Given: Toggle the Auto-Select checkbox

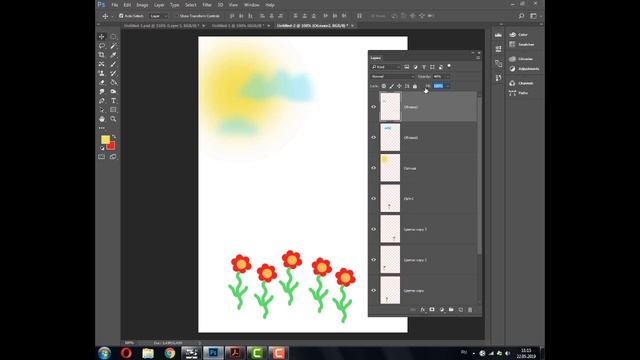Looking at the screenshot, I should [121, 16].
